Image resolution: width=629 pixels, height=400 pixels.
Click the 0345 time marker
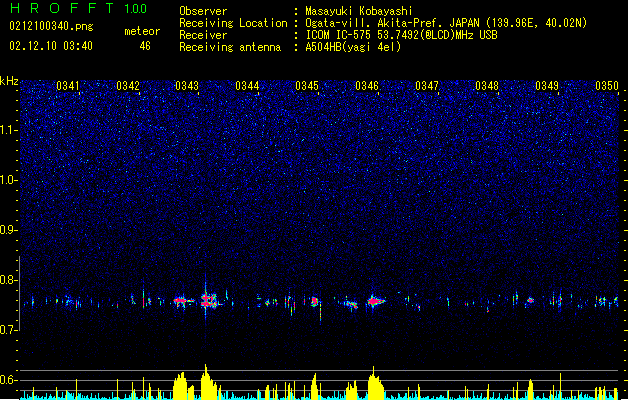(307, 86)
